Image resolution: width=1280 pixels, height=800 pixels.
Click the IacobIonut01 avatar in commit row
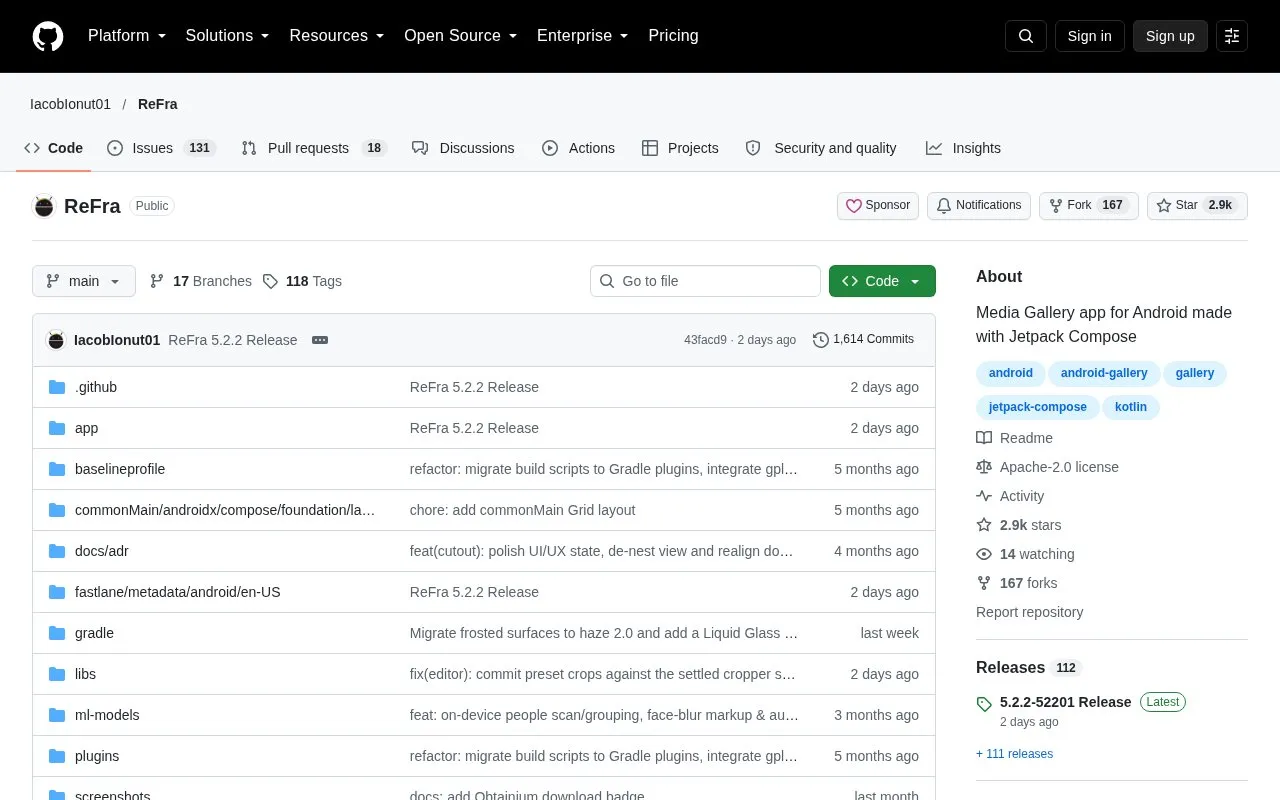(56, 340)
